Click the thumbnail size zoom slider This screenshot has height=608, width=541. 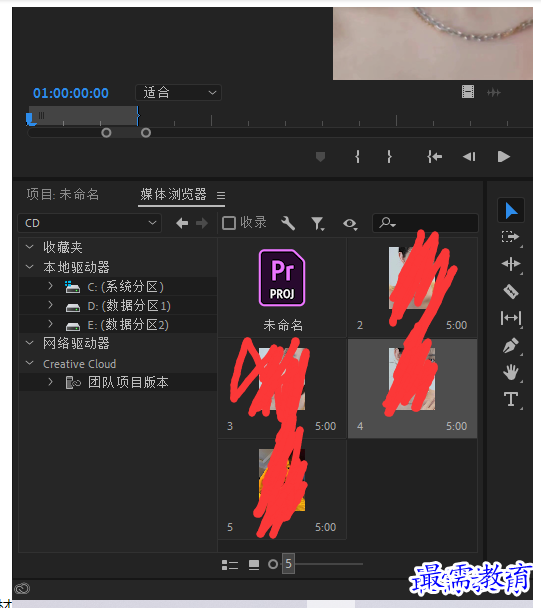tap(315, 564)
